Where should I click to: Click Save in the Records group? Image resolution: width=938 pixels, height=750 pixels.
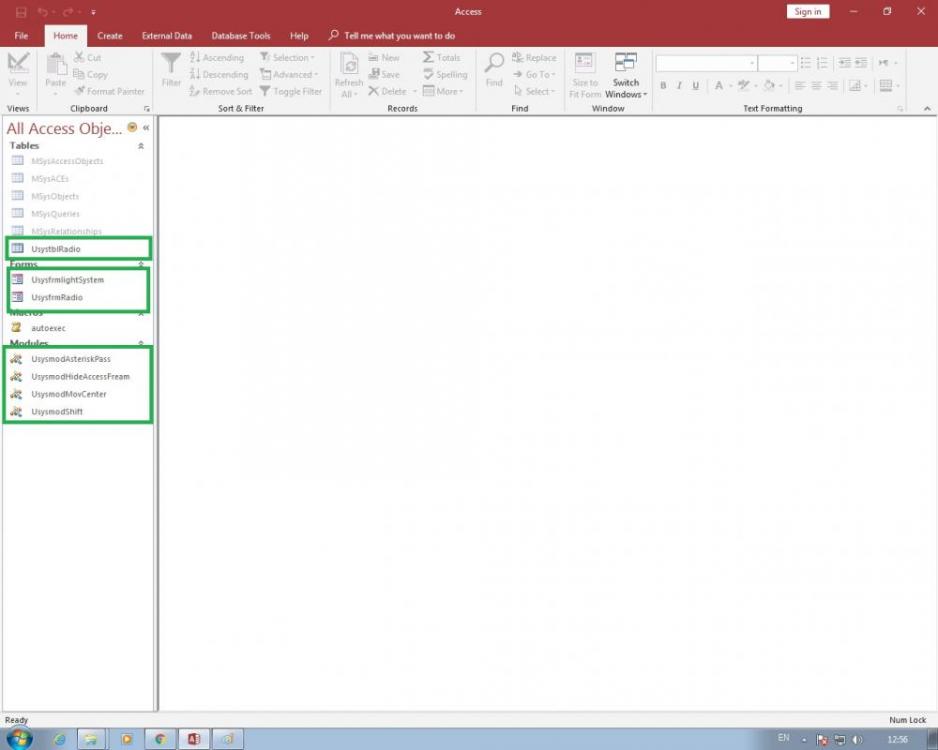(x=384, y=74)
